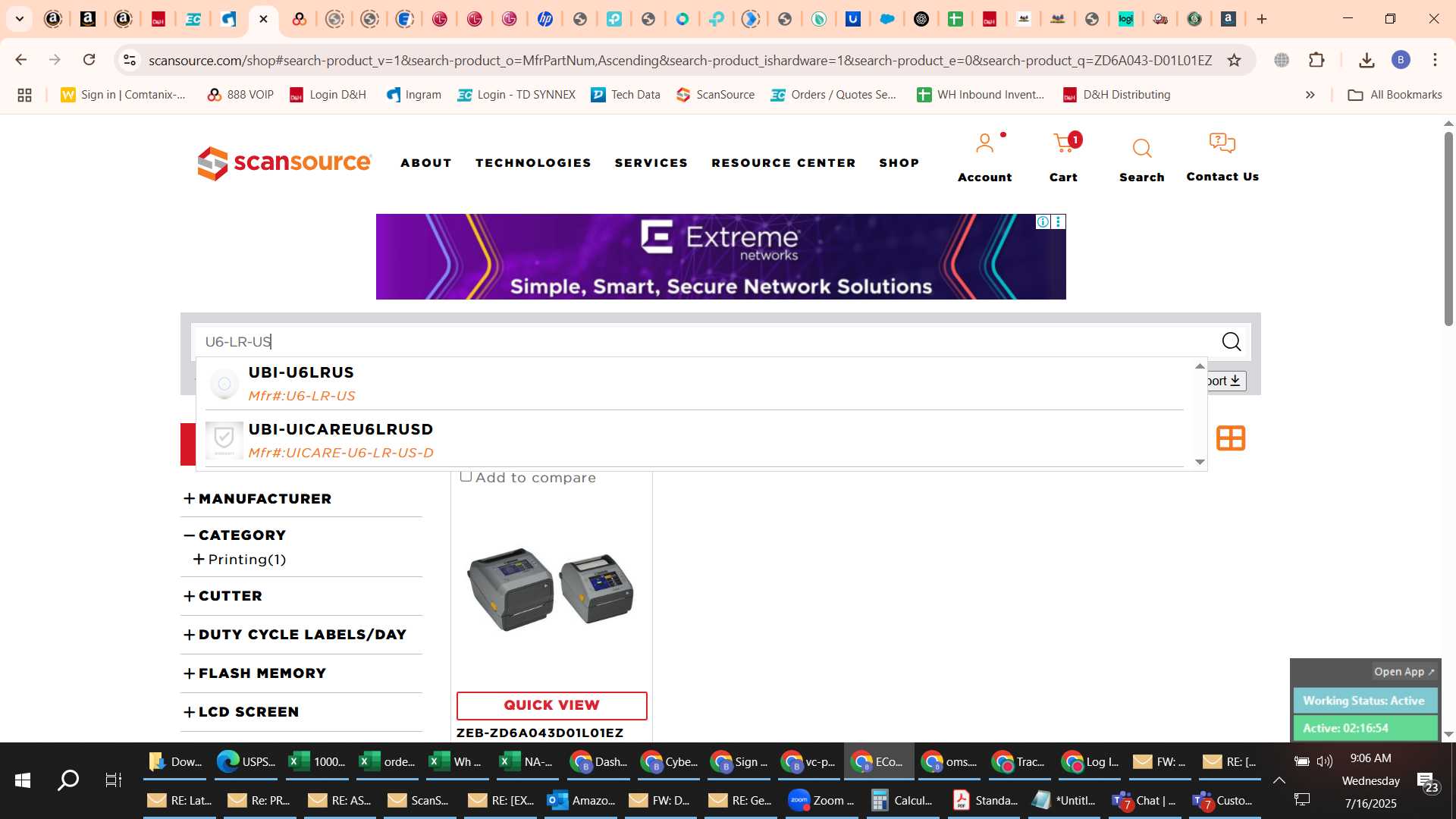
Task: Check the Add to compare checkbox
Action: point(466,477)
